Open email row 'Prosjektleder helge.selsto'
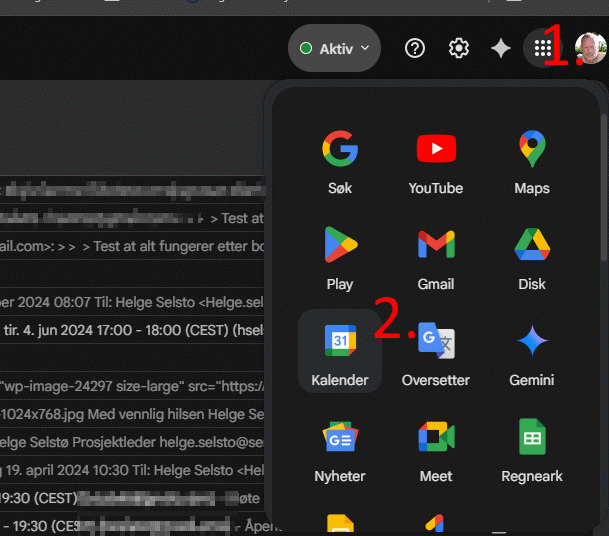This screenshot has width=609, height=536. tap(132, 442)
